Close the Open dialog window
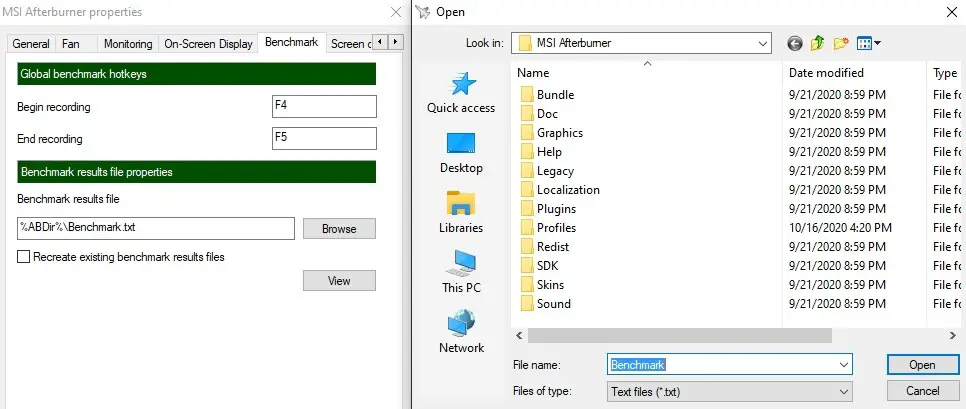The image size is (966, 409). pos(951,12)
